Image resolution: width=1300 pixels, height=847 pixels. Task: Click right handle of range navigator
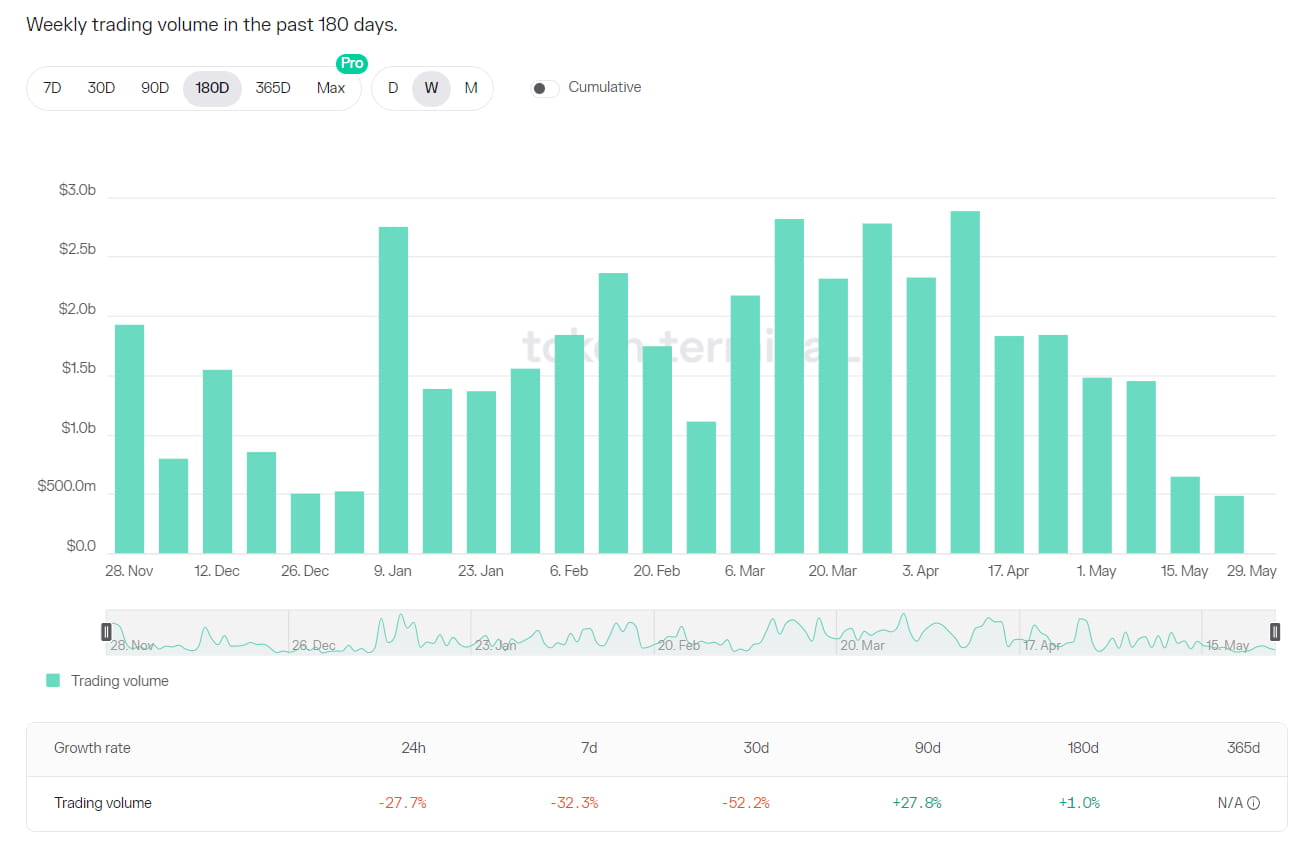coord(1275,632)
